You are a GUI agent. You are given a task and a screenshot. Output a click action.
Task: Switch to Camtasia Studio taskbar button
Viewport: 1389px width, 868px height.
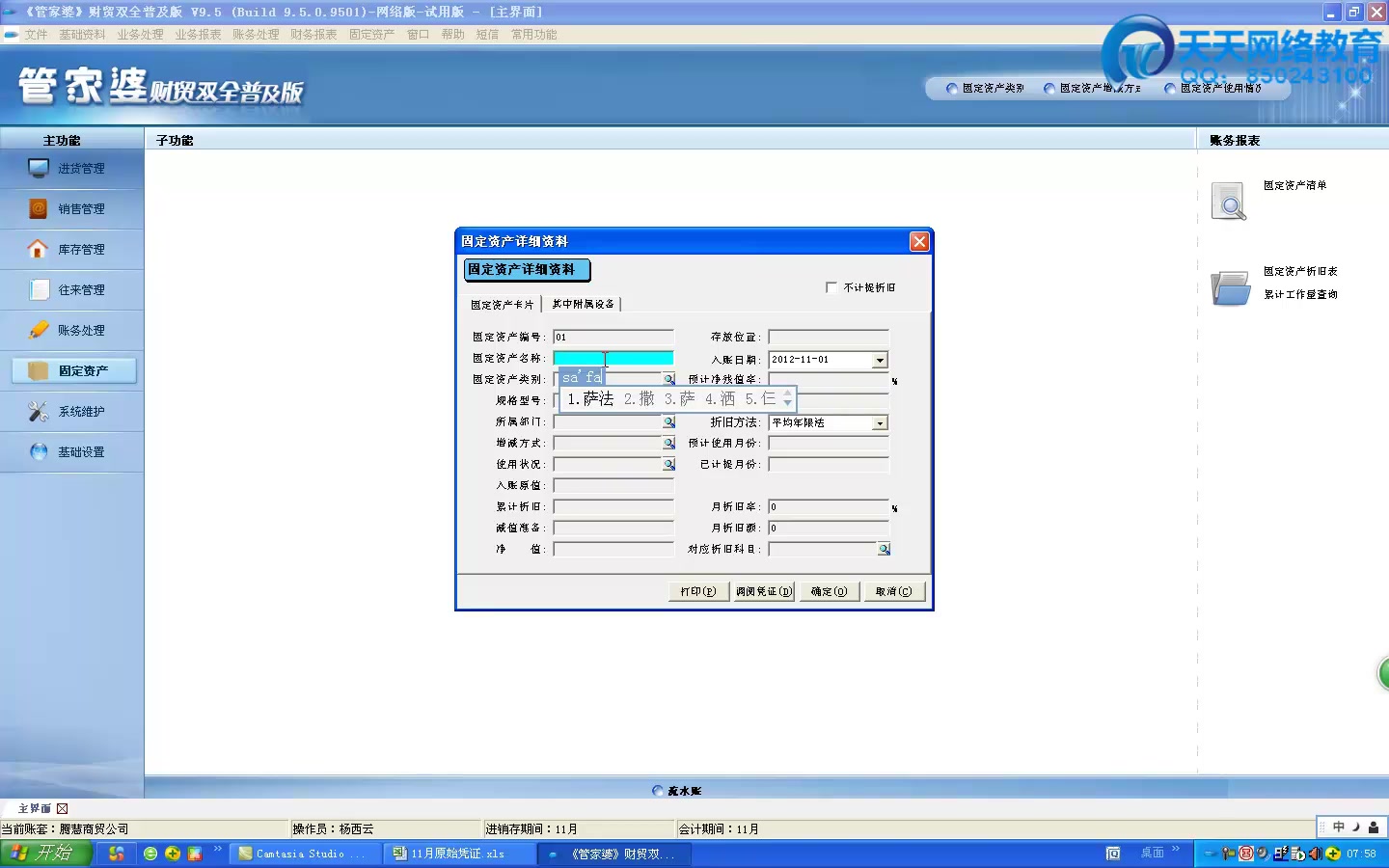307,854
